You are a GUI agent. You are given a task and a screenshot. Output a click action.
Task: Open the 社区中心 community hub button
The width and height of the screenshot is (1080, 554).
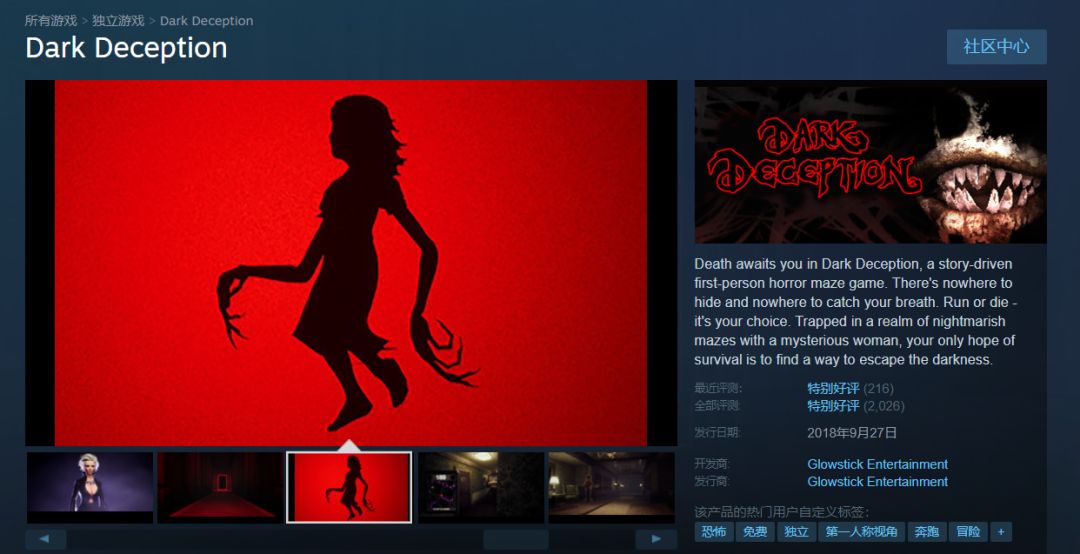pyautogui.click(x=997, y=47)
